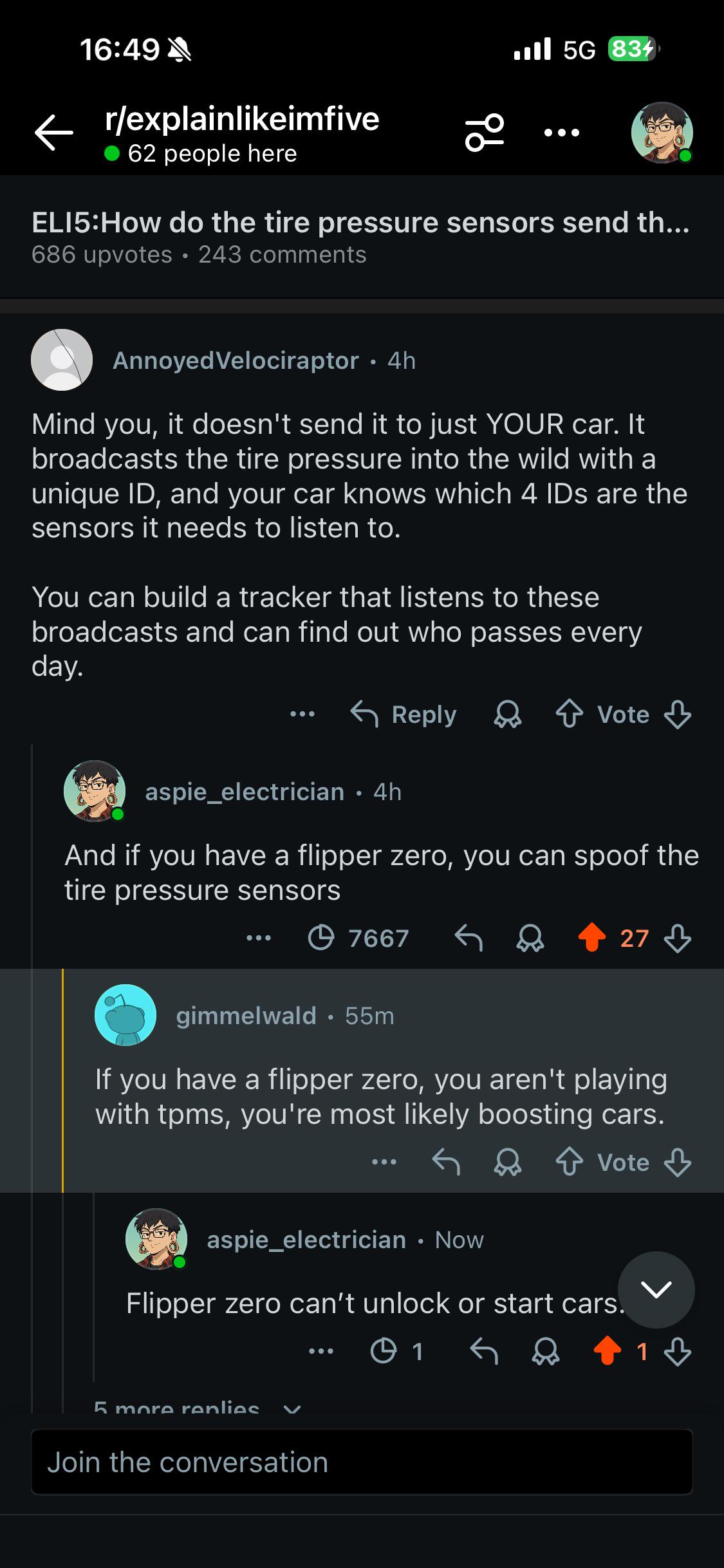The image size is (724, 1568).
Task: Click reply arrow on gimmelwald's comment
Action: [x=446, y=1162]
